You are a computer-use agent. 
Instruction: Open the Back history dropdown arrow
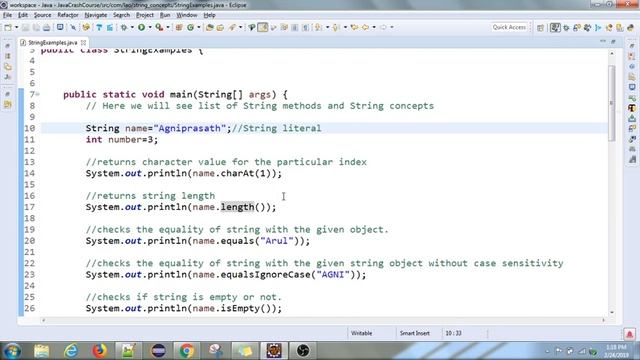tap(373, 27)
